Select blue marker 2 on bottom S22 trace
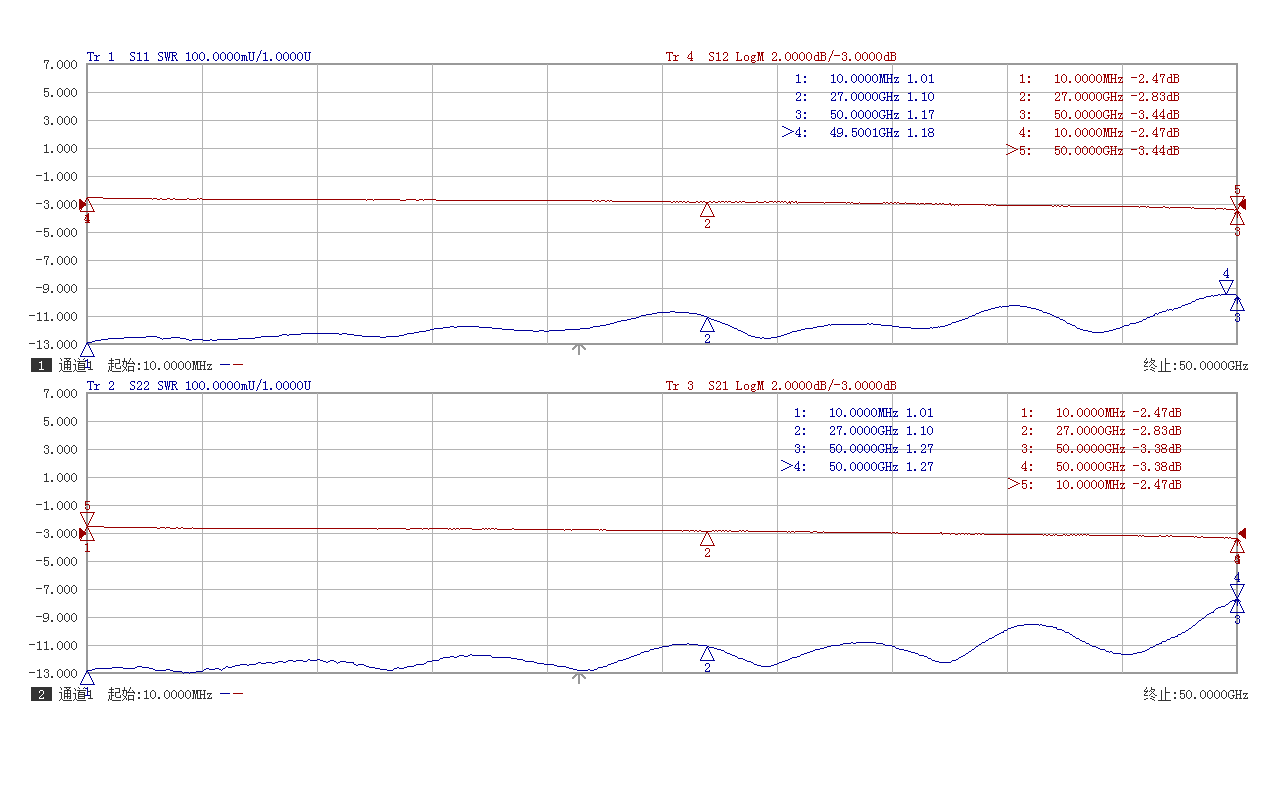 click(x=707, y=654)
